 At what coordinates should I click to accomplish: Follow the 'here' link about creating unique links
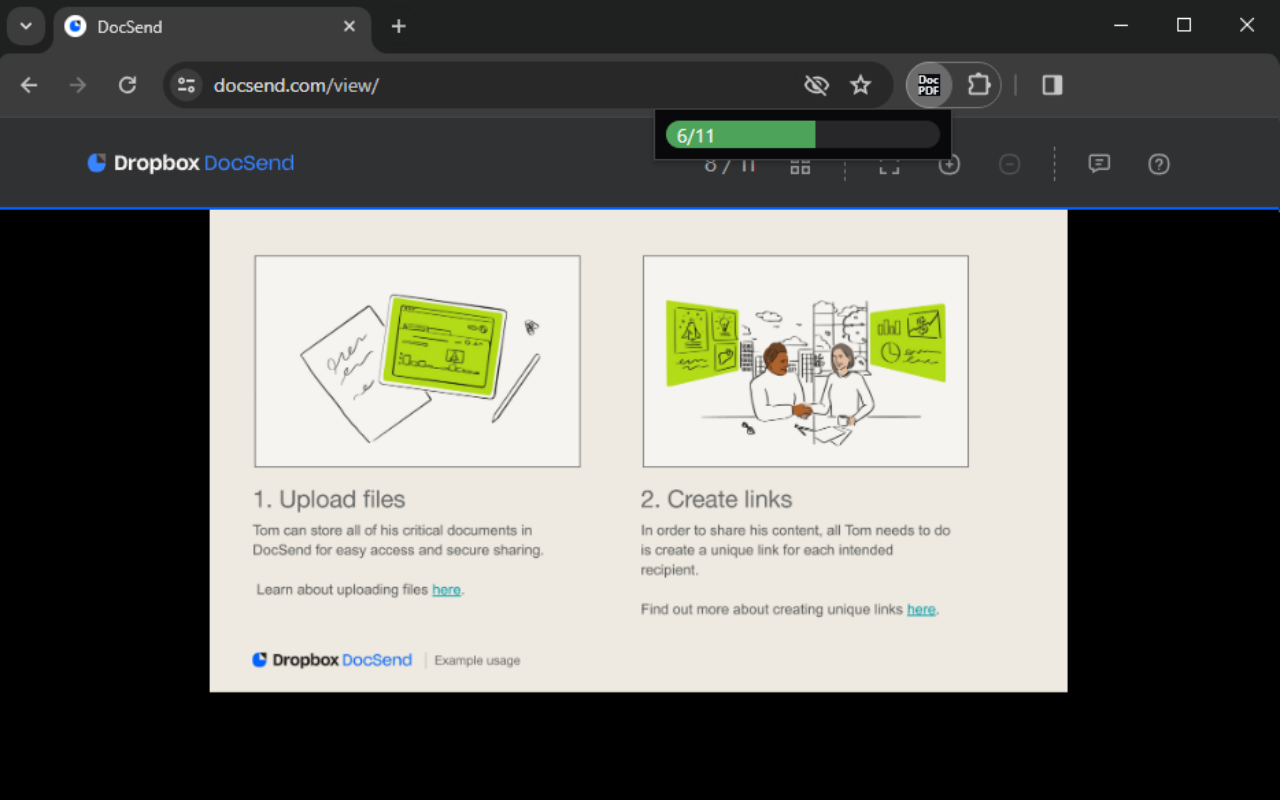(921, 609)
